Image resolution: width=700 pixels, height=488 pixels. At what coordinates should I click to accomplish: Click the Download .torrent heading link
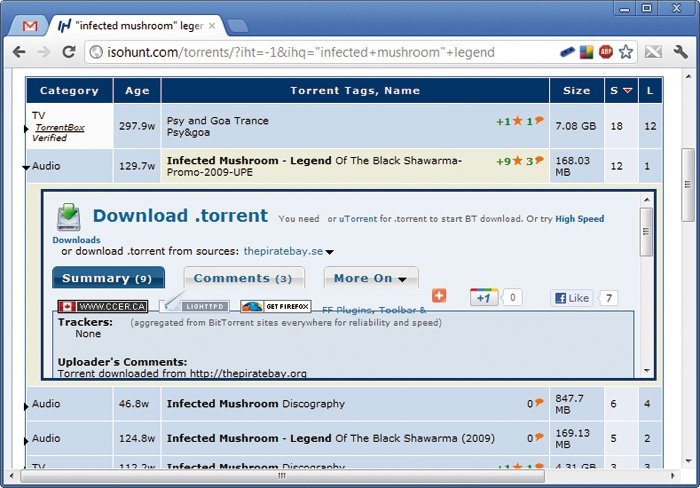pyautogui.click(x=180, y=216)
